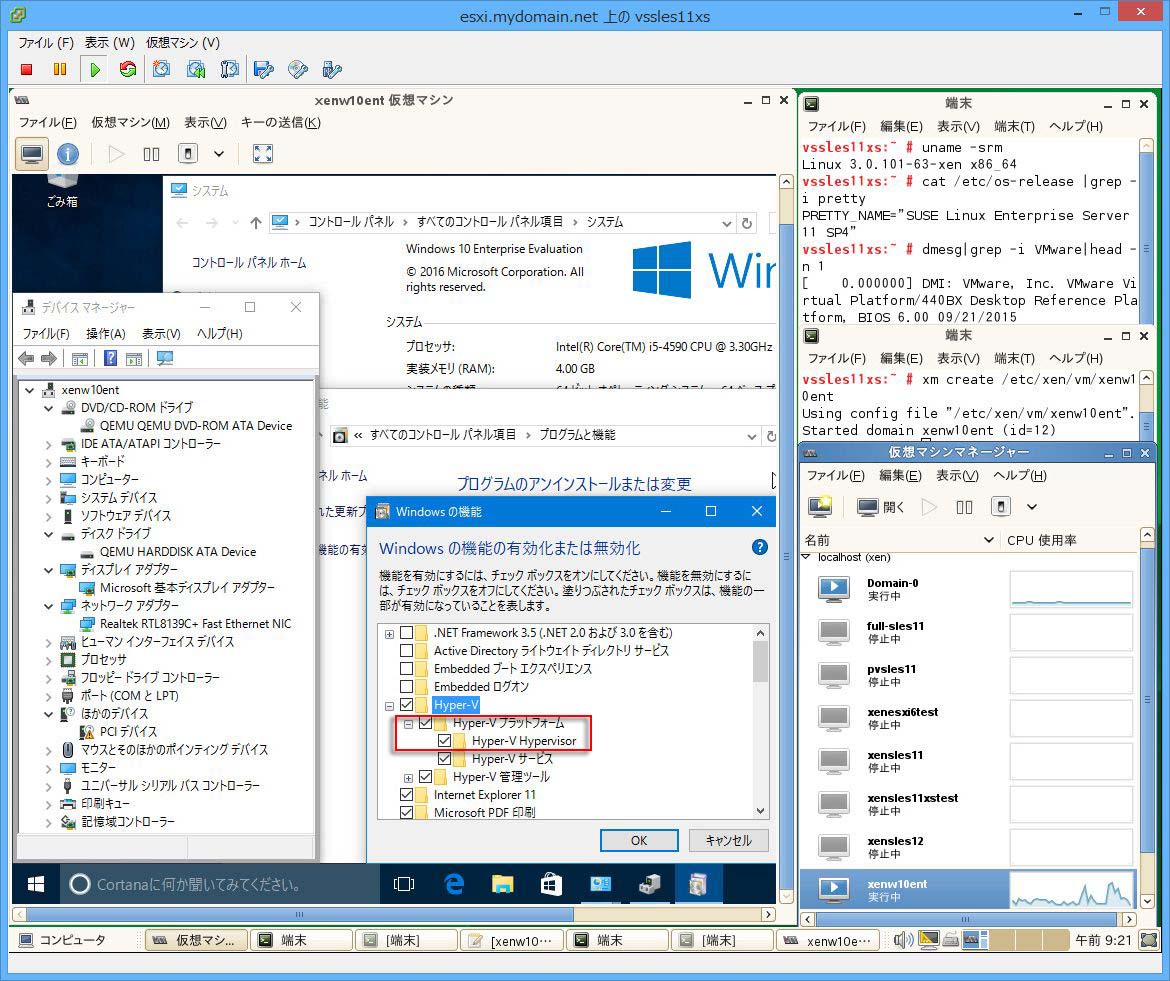The width and height of the screenshot is (1170, 981).
Task: Open the Windows Start button
Action: (x=35, y=884)
